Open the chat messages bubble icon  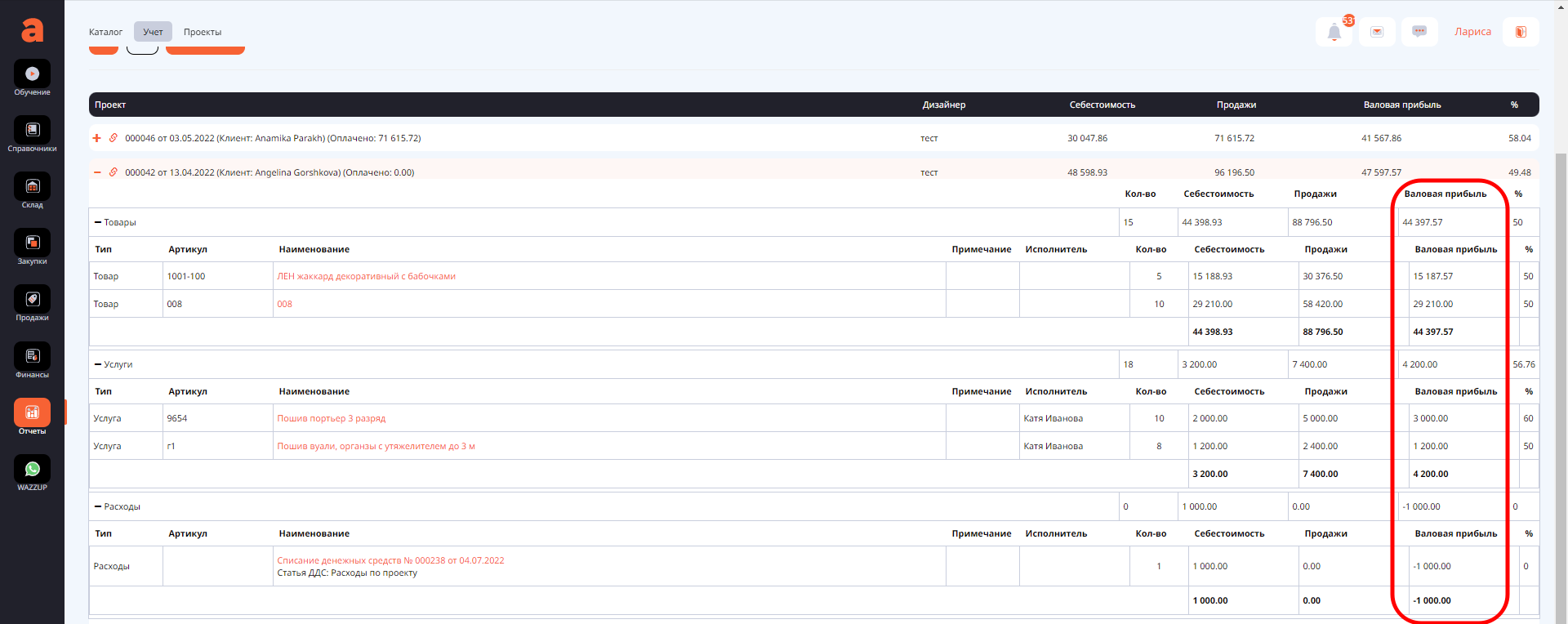[1419, 32]
